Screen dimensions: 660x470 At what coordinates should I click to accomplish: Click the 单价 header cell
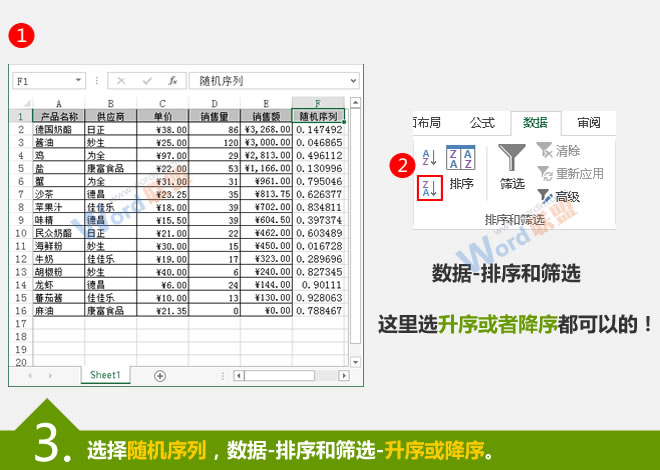[162, 117]
